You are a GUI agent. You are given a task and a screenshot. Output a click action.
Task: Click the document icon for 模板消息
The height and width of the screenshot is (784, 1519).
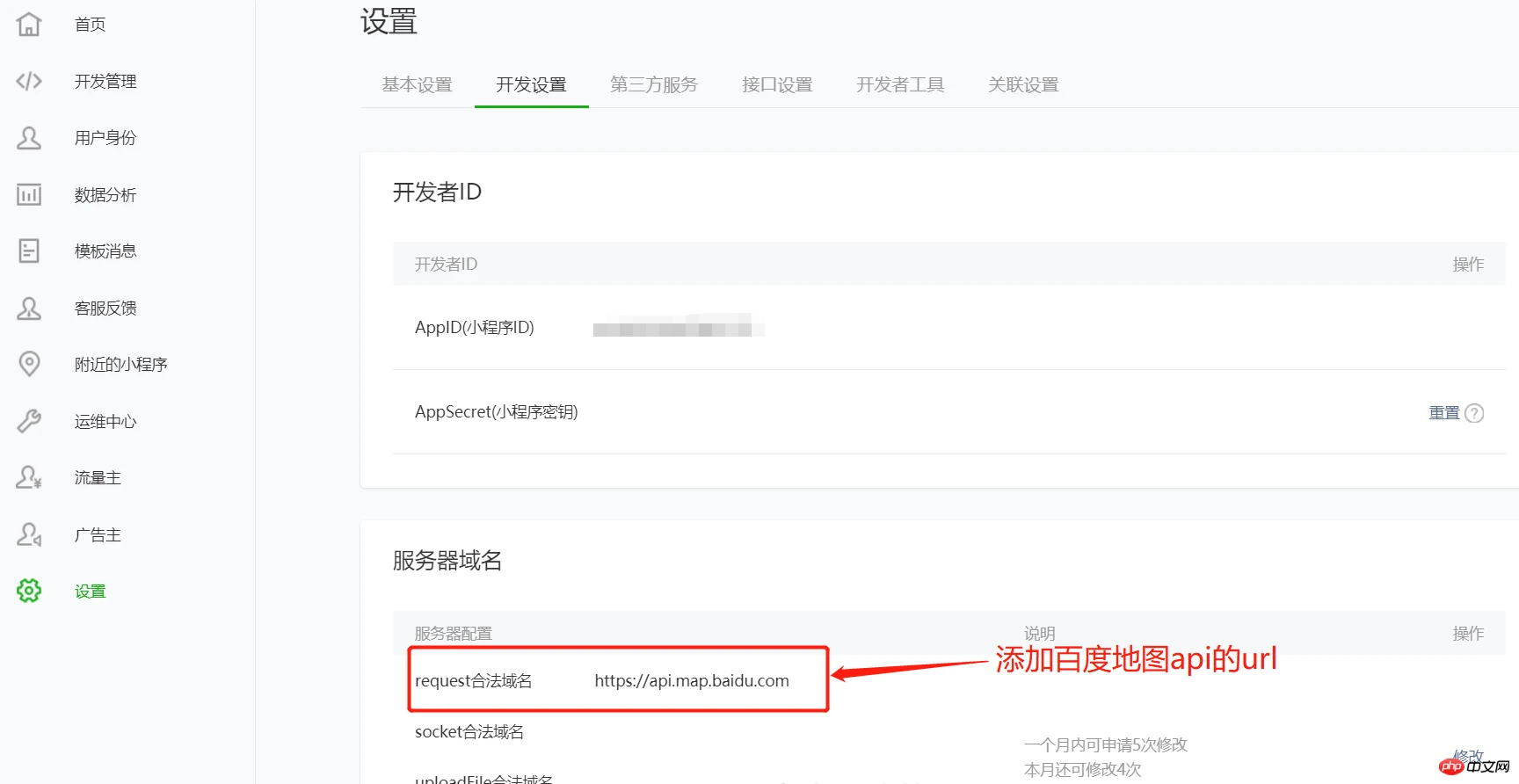coord(29,251)
